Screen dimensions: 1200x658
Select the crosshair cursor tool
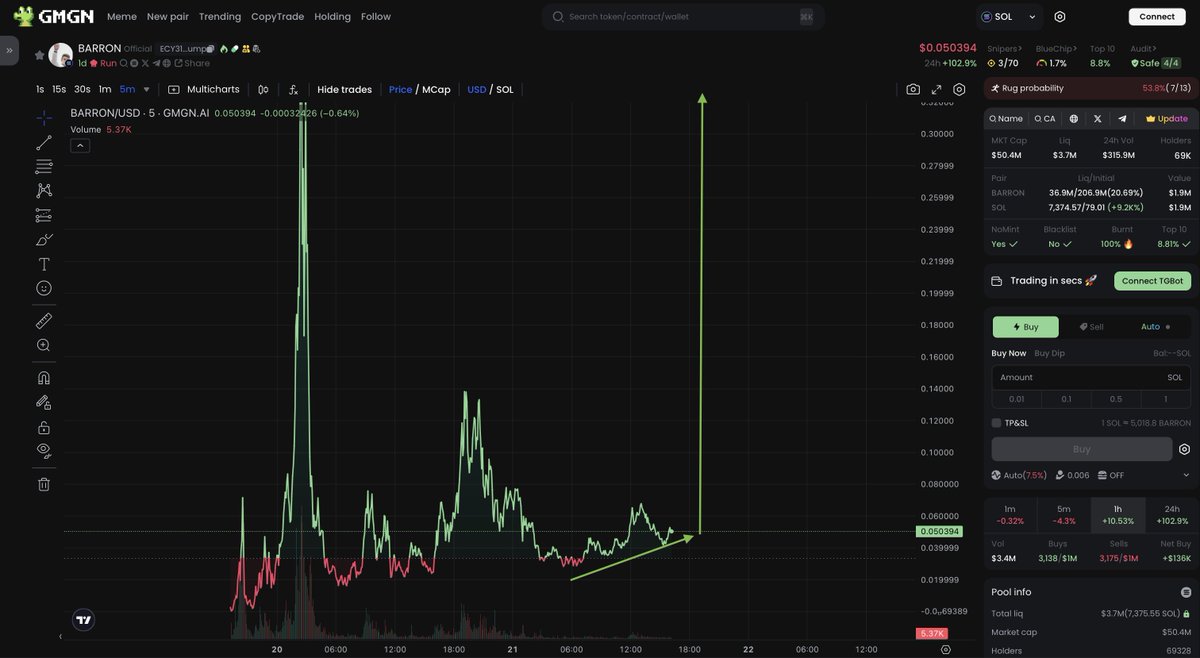pos(44,118)
